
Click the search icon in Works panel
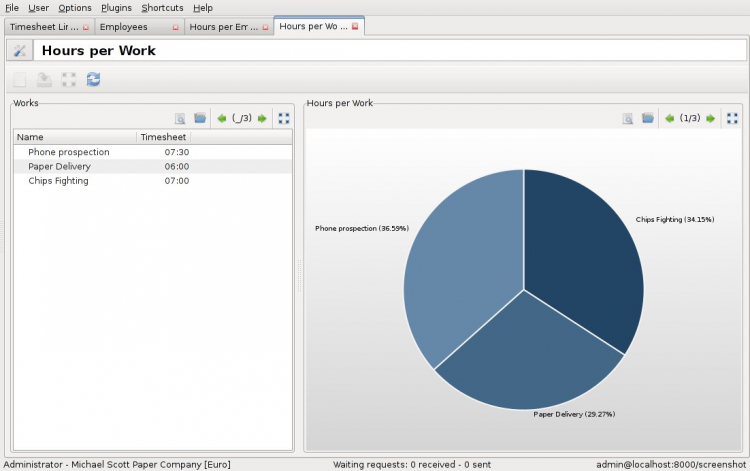pos(180,119)
